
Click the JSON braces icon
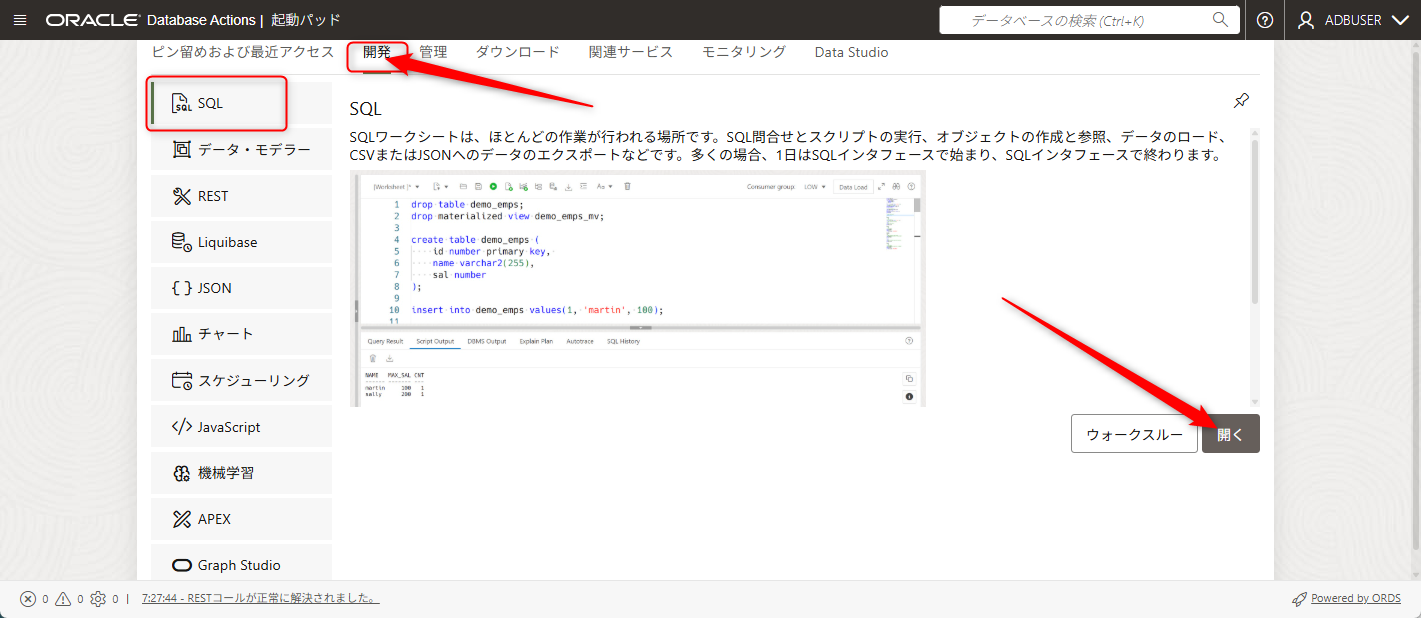[181, 288]
